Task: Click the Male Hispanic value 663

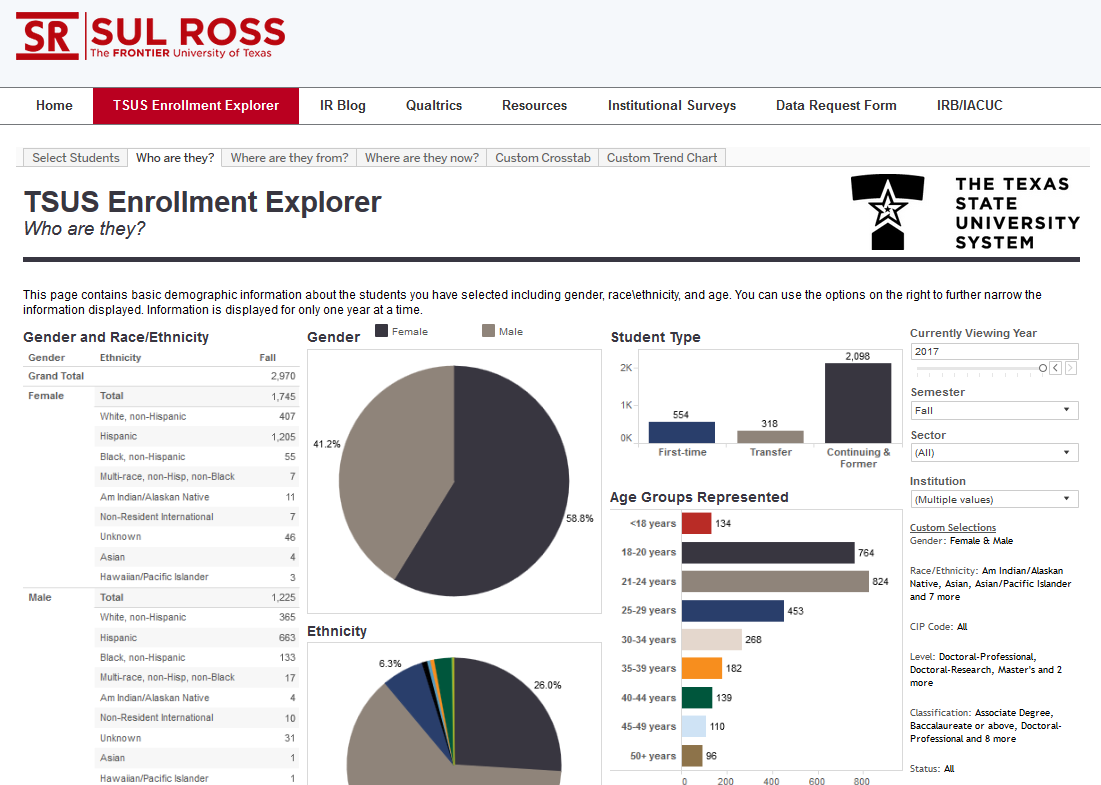Action: coord(287,638)
